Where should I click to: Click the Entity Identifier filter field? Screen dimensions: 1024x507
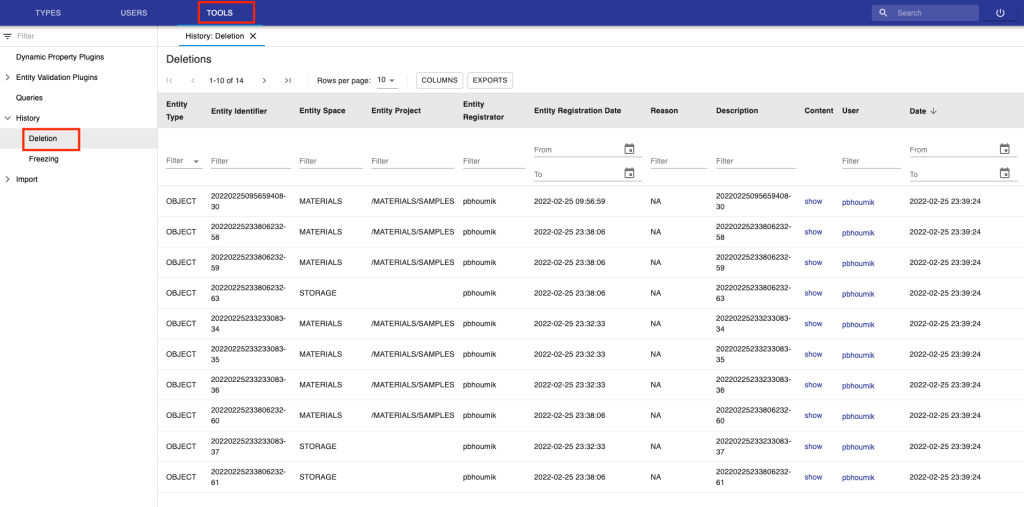tap(250, 161)
